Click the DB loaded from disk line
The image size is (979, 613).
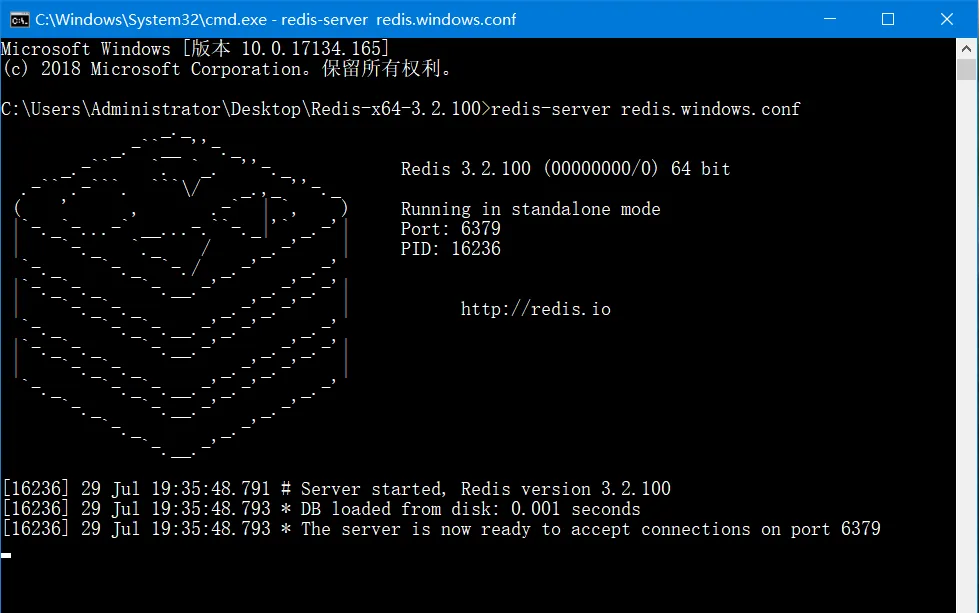pos(321,509)
